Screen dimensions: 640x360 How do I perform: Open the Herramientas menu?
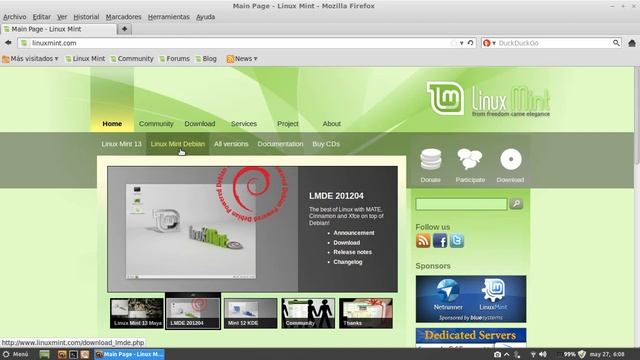[169, 17]
